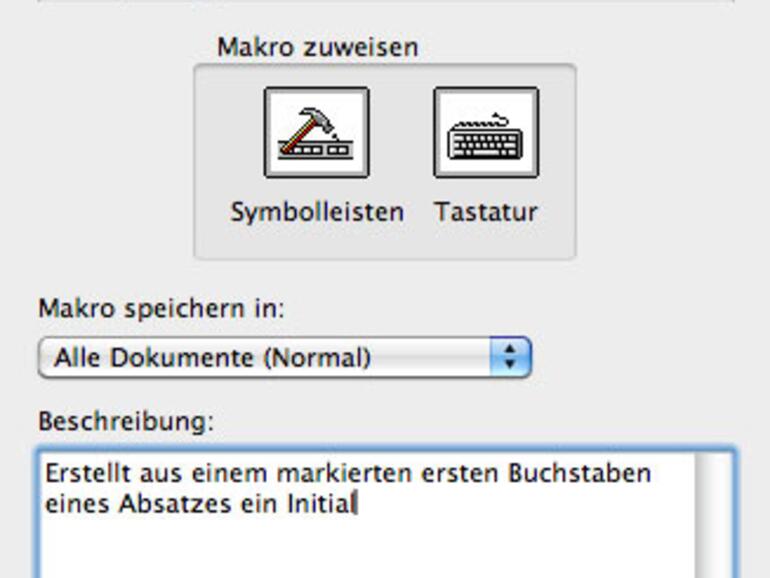Click the Symbolleisten label text
Image resolution: width=770 pixels, height=578 pixels.
317,212
